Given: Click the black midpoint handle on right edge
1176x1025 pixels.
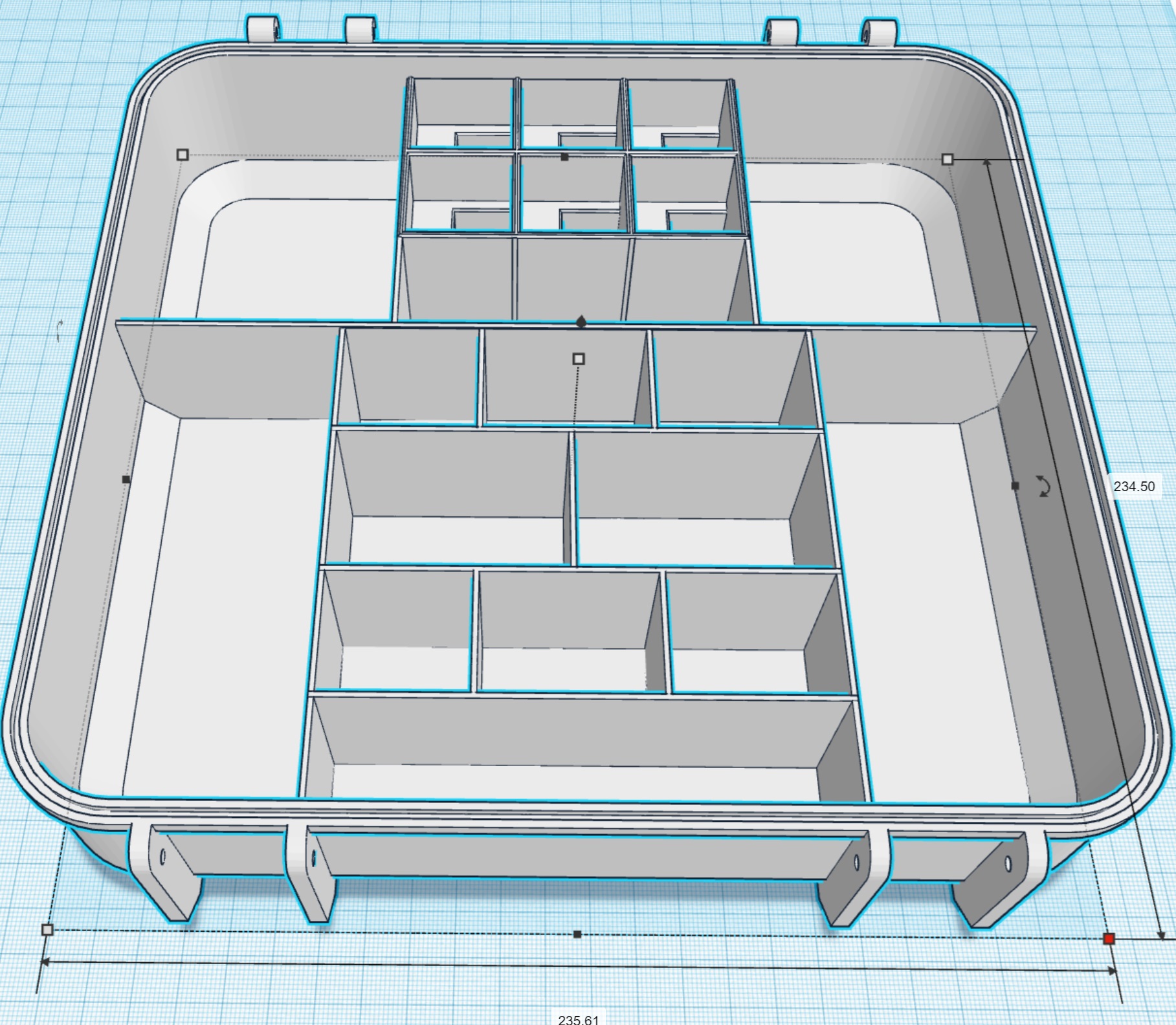Looking at the screenshot, I should click(1015, 485).
